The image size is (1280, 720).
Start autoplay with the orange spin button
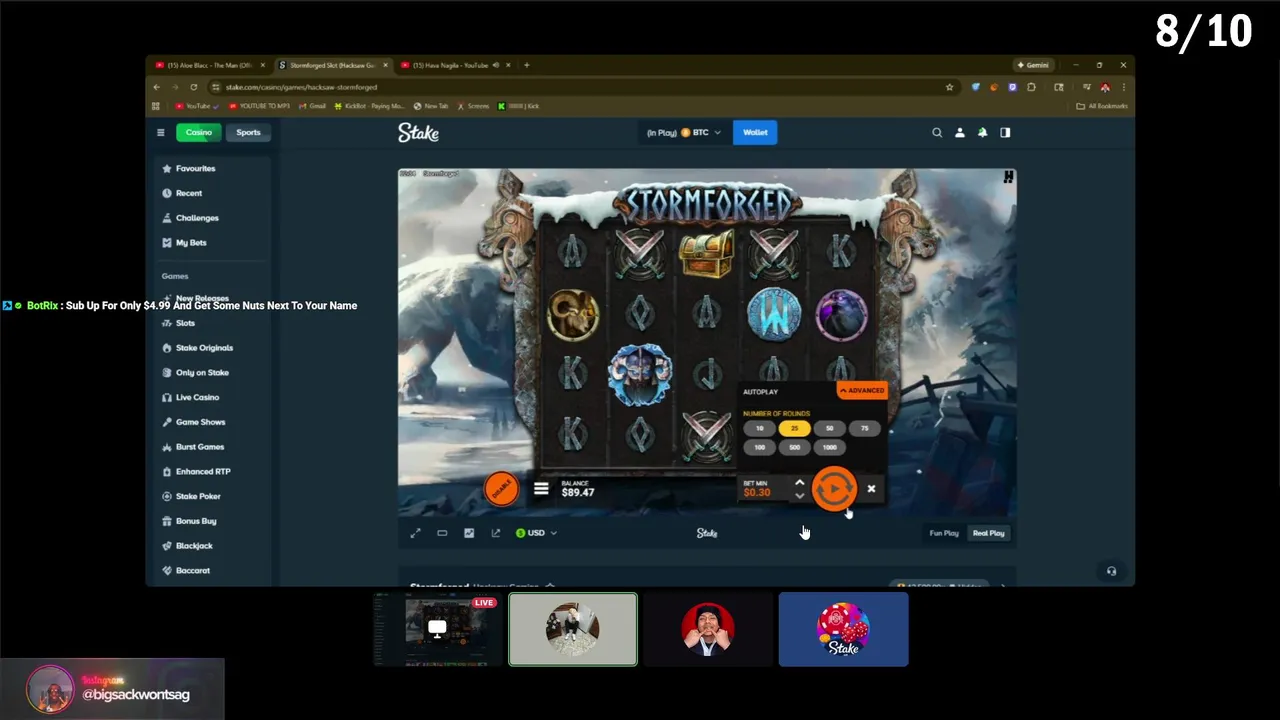834,489
